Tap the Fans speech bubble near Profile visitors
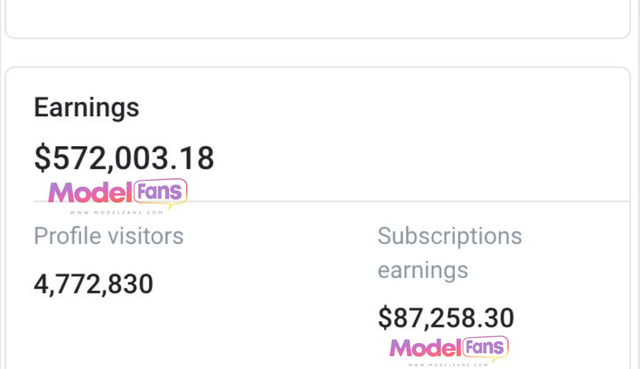The image size is (640, 369). [160, 191]
